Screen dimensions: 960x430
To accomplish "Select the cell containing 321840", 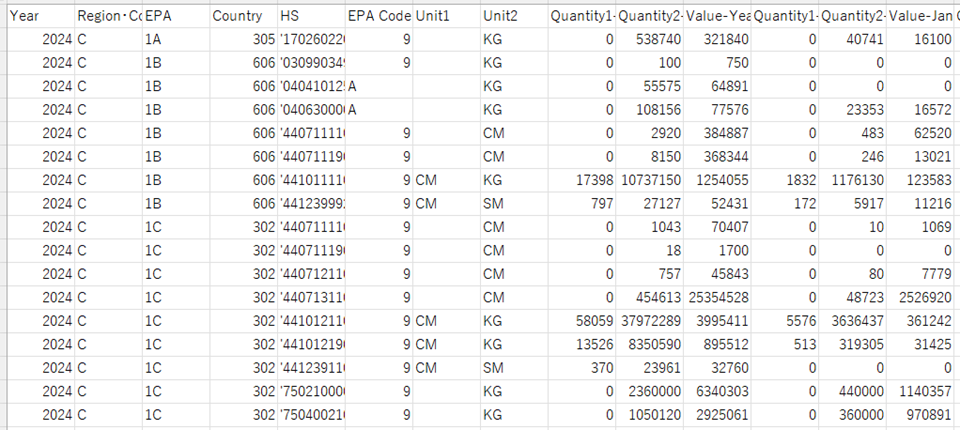I will pos(717,39).
